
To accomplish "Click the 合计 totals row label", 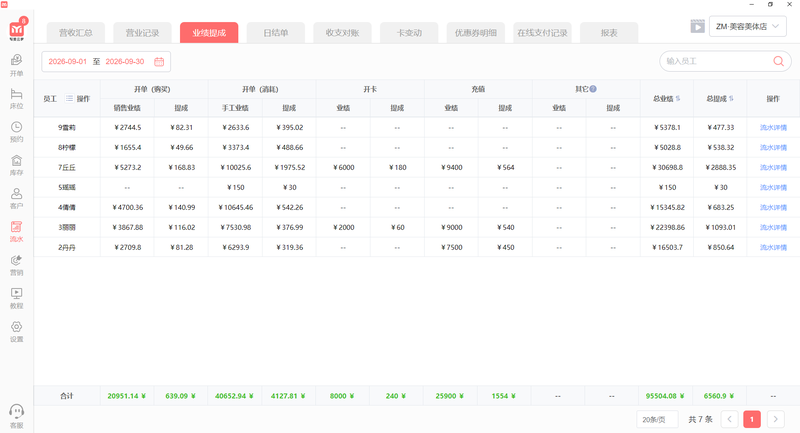I will [67, 396].
